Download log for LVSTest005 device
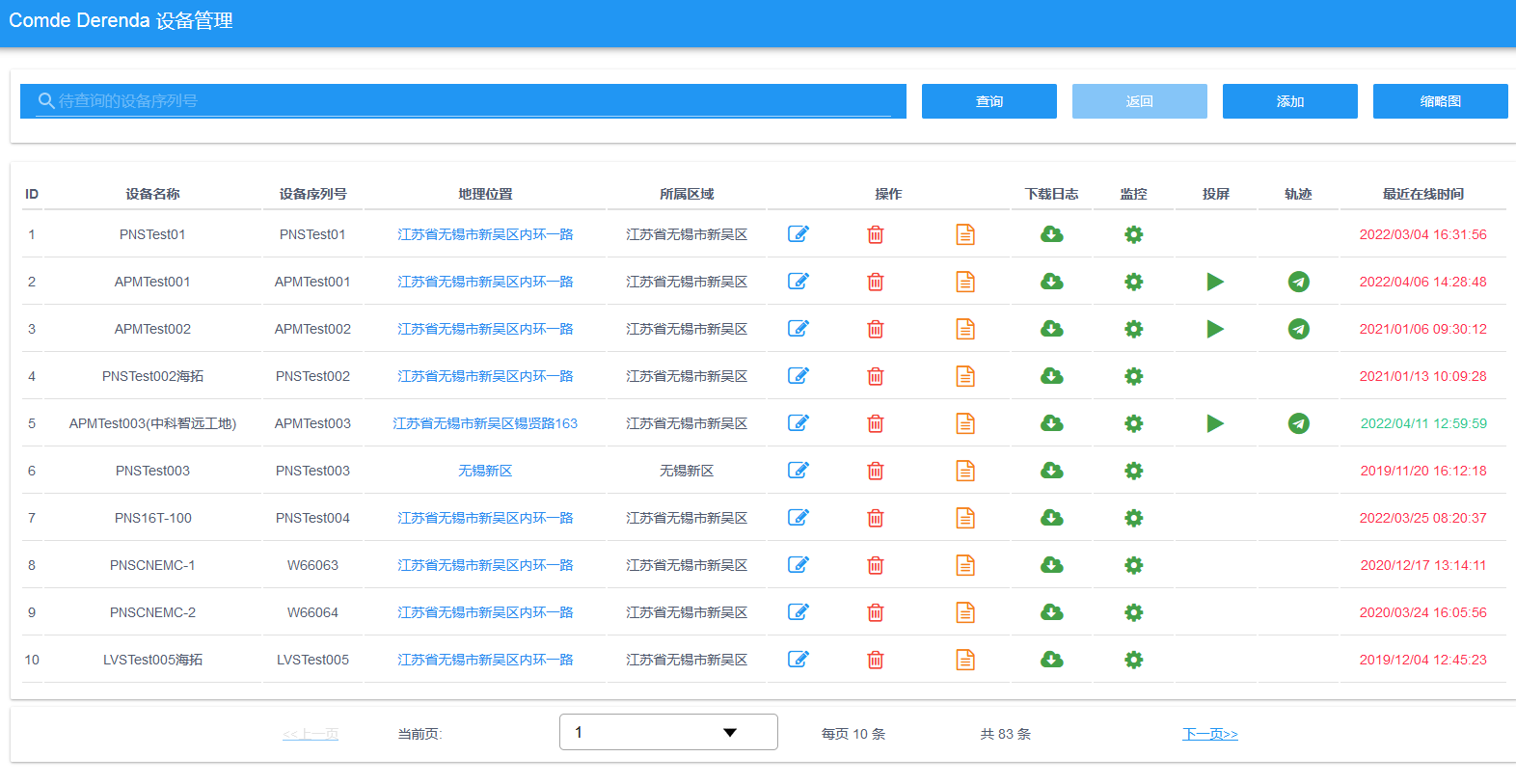 tap(1051, 660)
